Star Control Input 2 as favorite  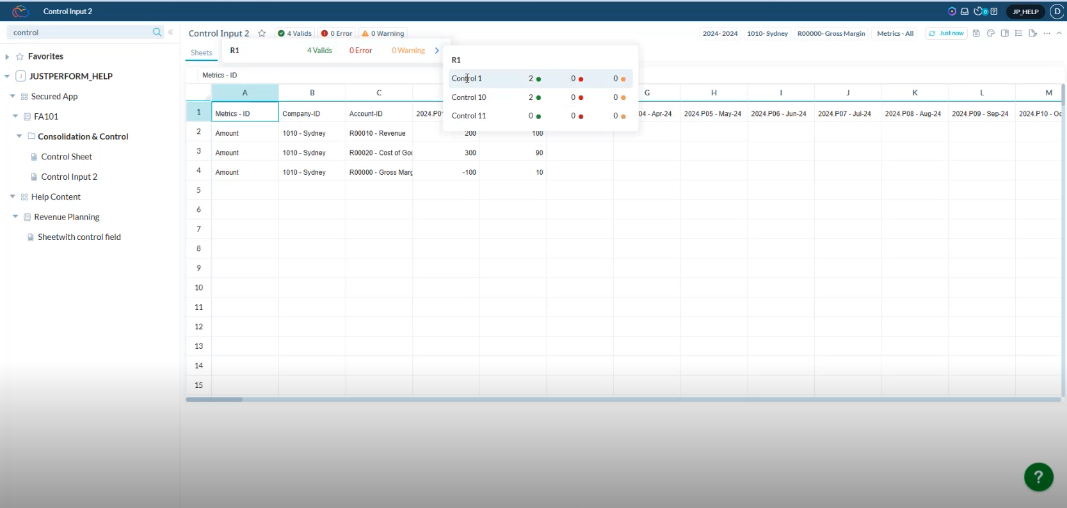[x=262, y=33]
